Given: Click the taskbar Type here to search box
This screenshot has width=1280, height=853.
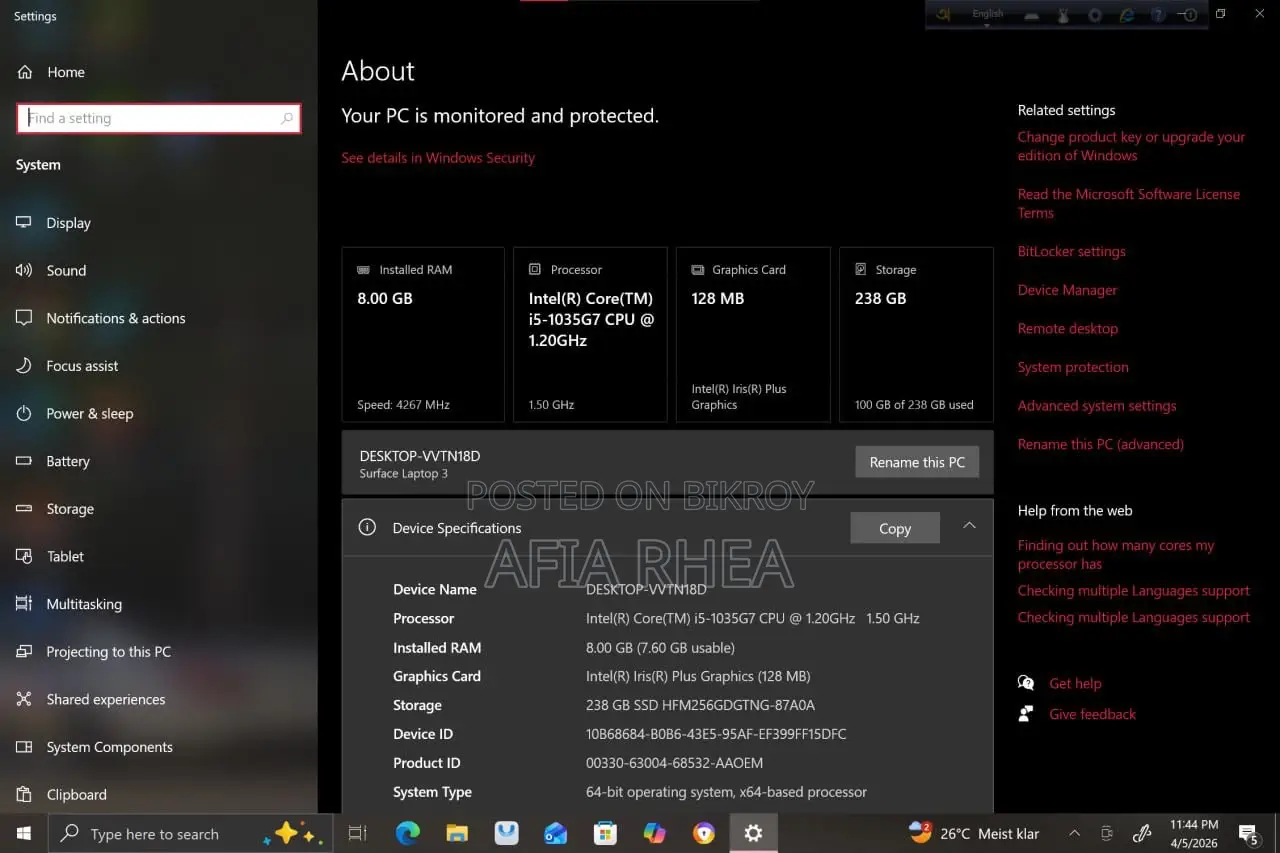Looking at the screenshot, I should 190,833.
